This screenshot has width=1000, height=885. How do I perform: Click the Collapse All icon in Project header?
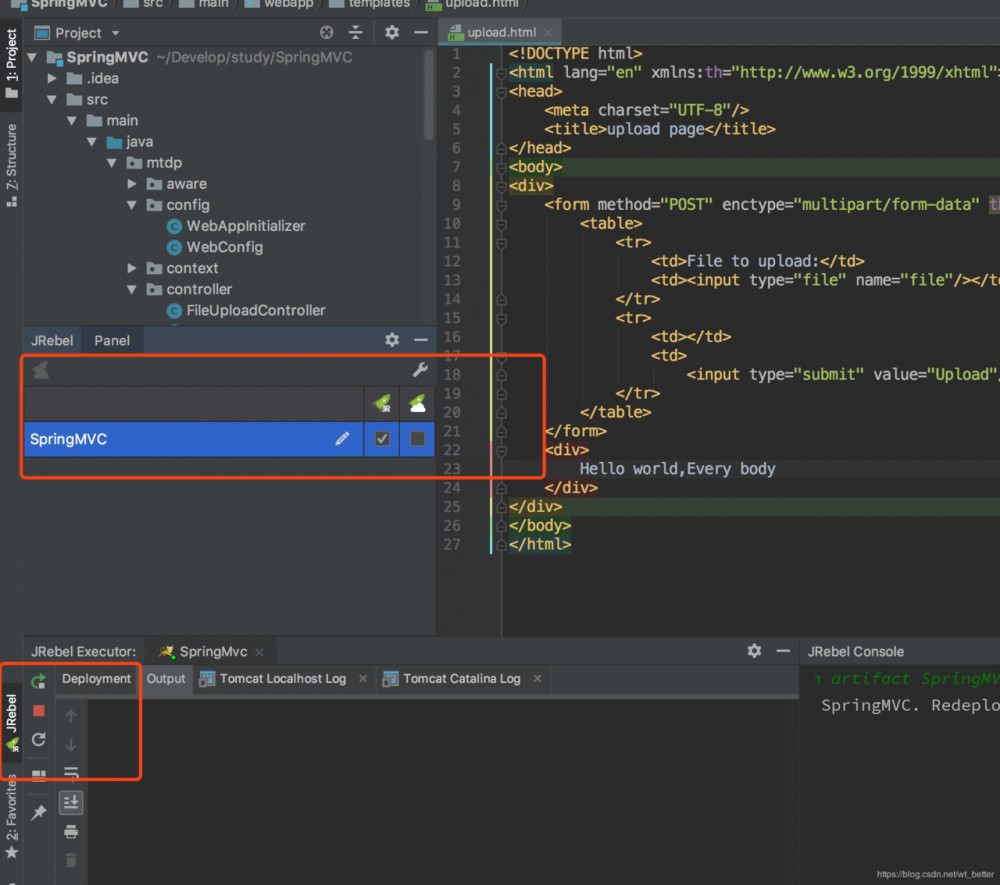tap(355, 33)
